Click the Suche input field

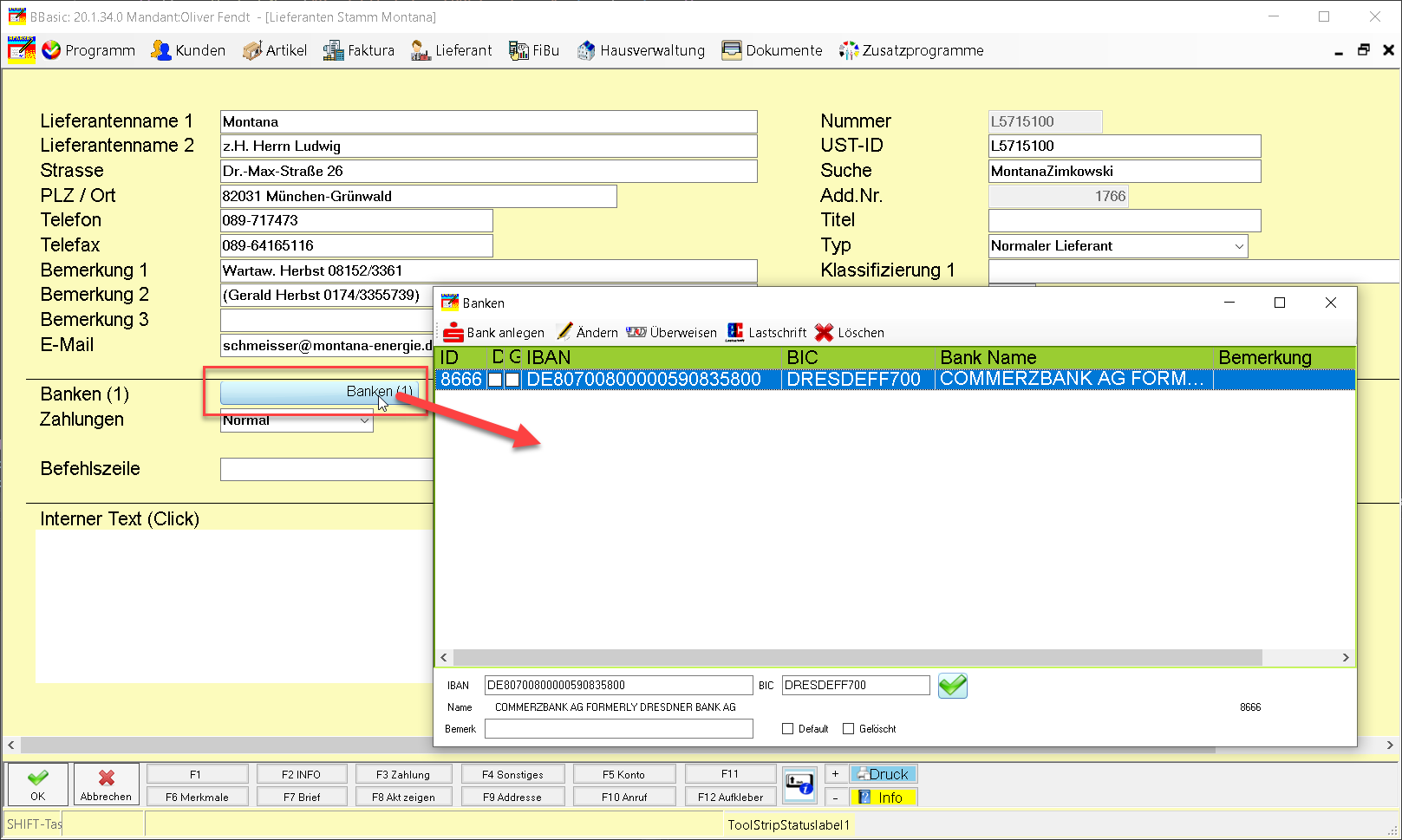1125,172
